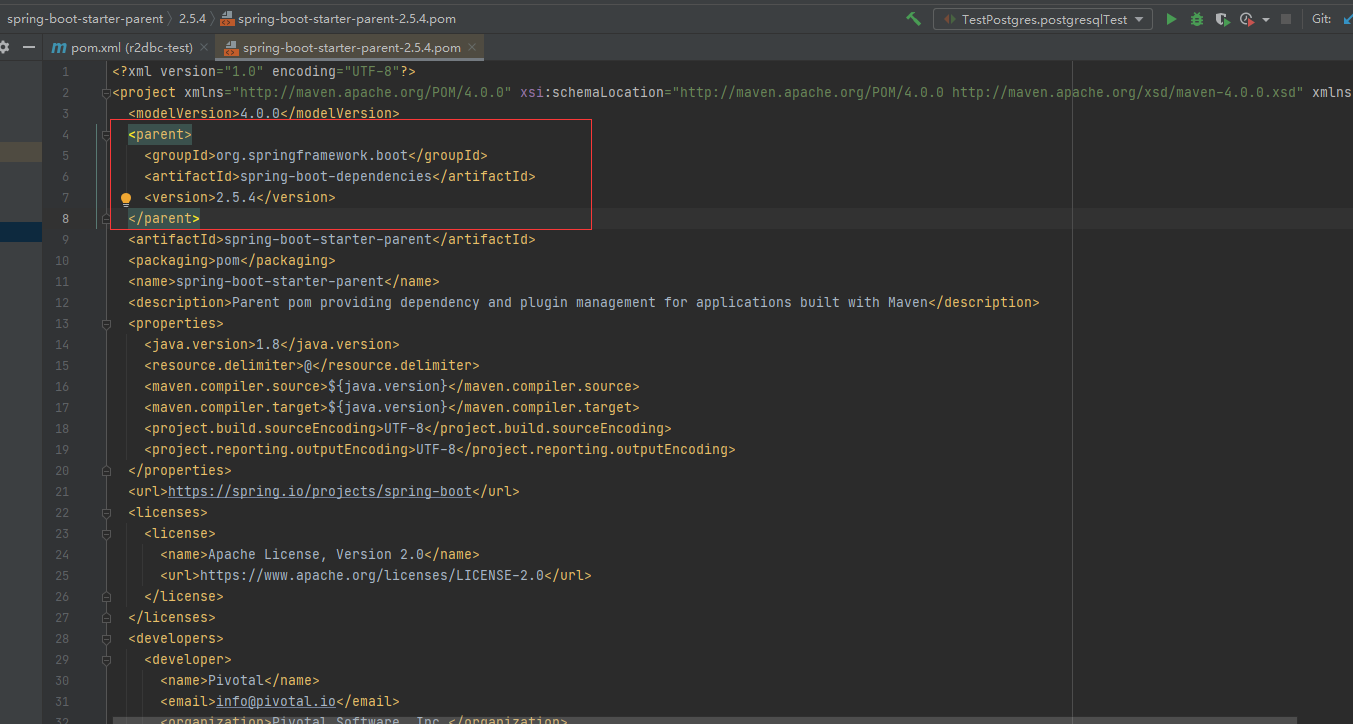
Task: Click Apache License, Version 2.0 name text
Action: tap(316, 554)
